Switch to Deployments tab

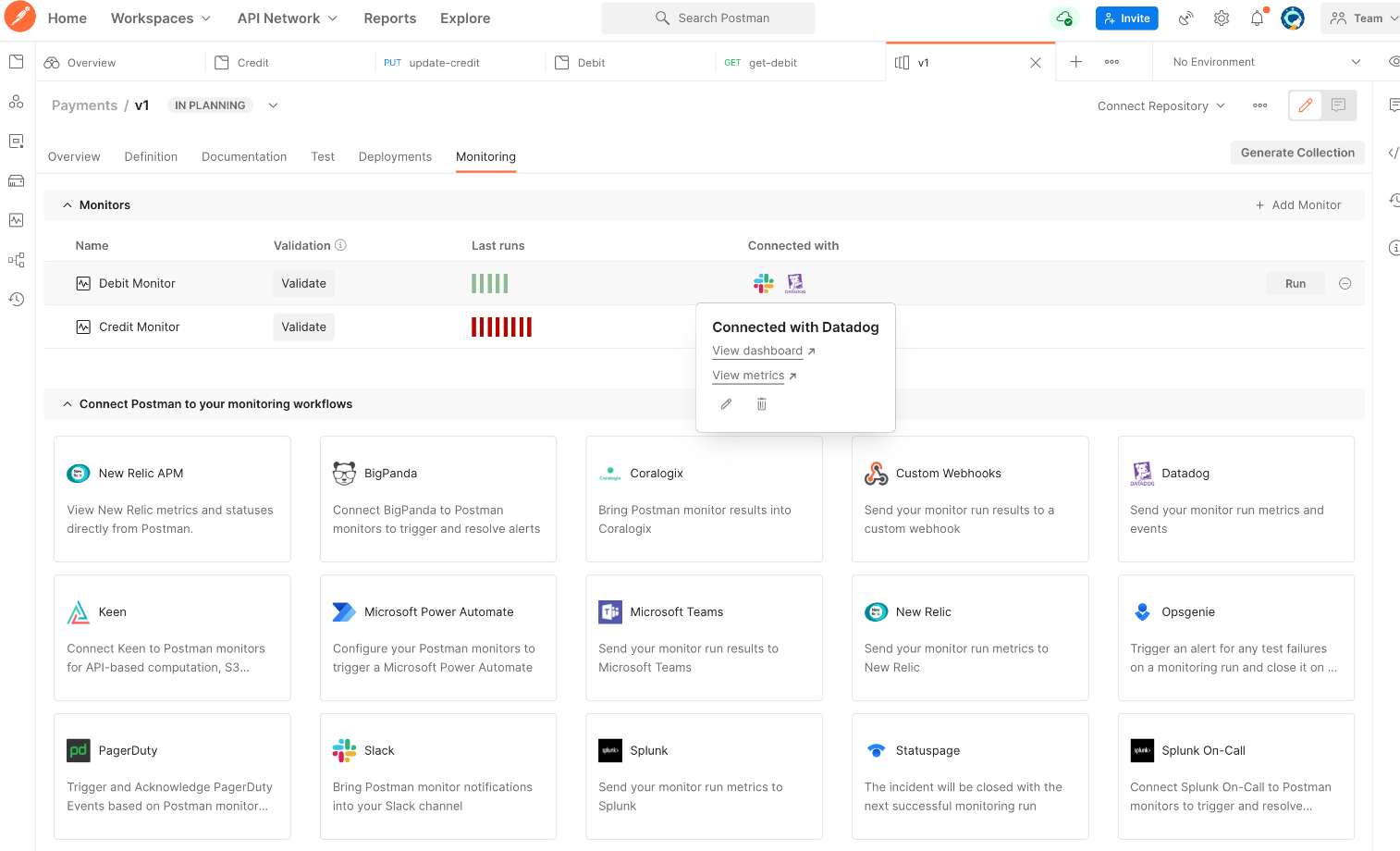395,156
